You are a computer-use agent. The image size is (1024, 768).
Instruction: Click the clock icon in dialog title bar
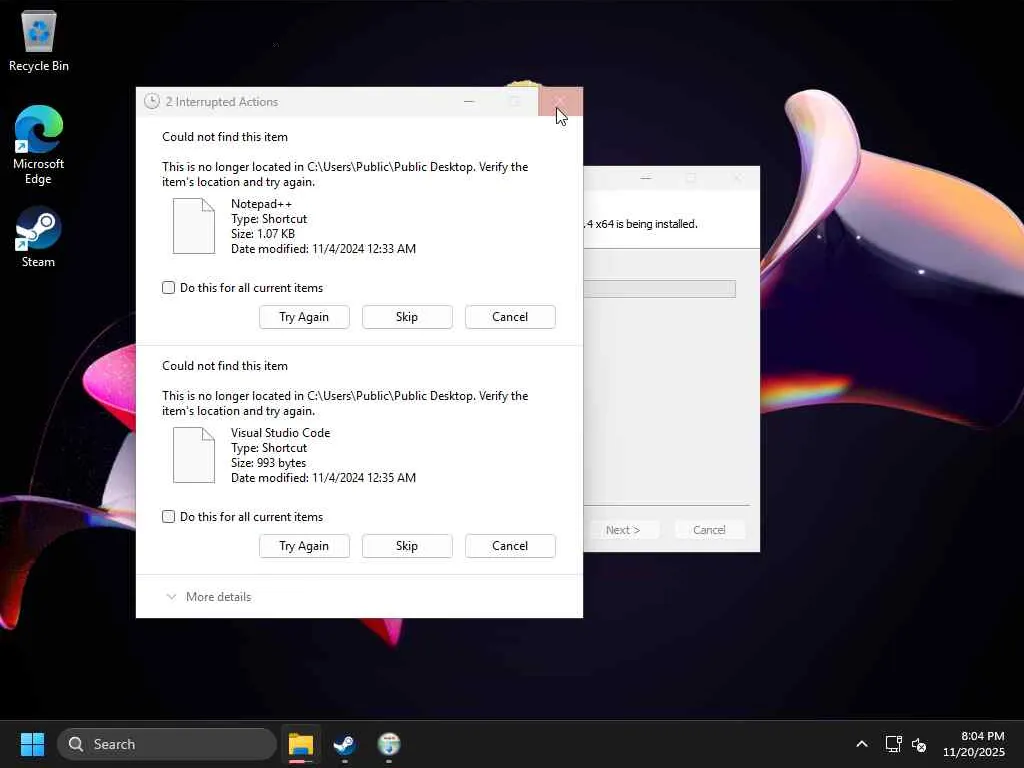point(152,101)
